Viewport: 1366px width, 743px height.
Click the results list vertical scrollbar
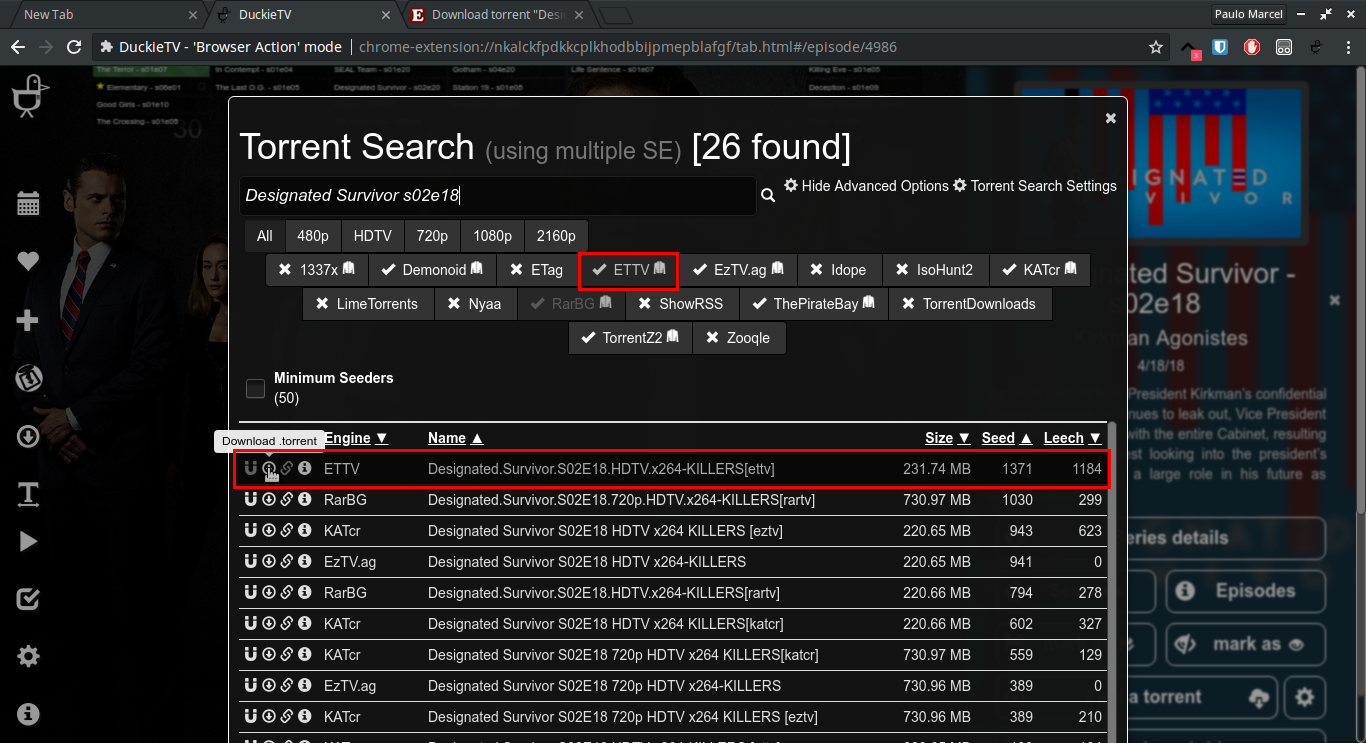pos(1110,580)
